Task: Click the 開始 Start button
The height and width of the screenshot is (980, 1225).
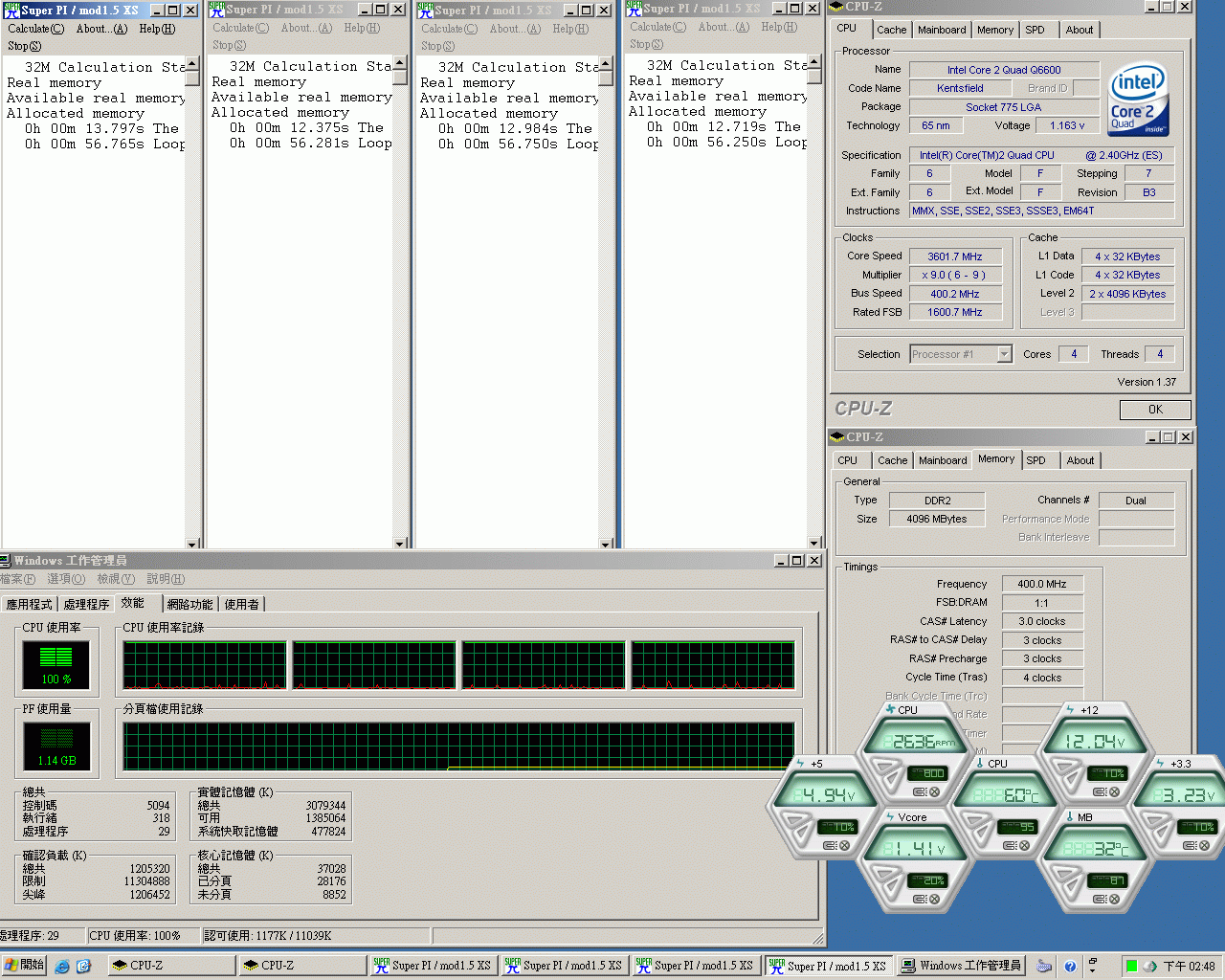Action: click(x=24, y=966)
